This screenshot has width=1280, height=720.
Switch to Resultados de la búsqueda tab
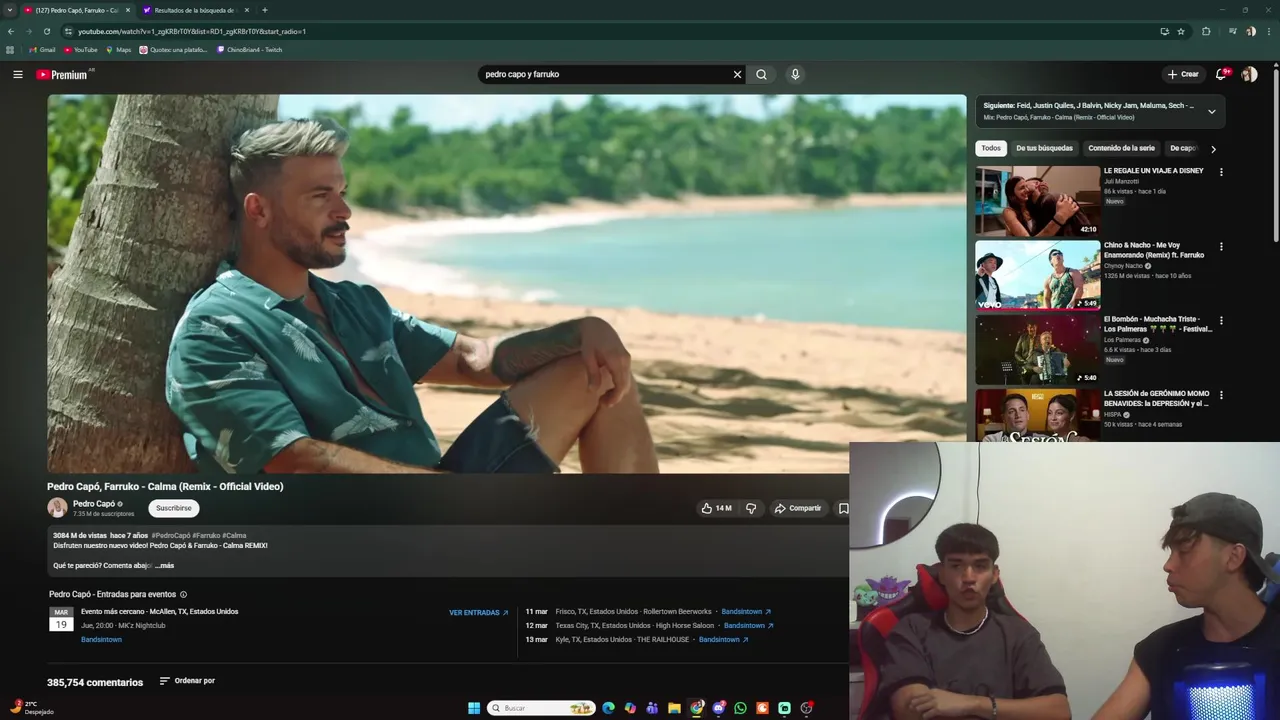194,10
